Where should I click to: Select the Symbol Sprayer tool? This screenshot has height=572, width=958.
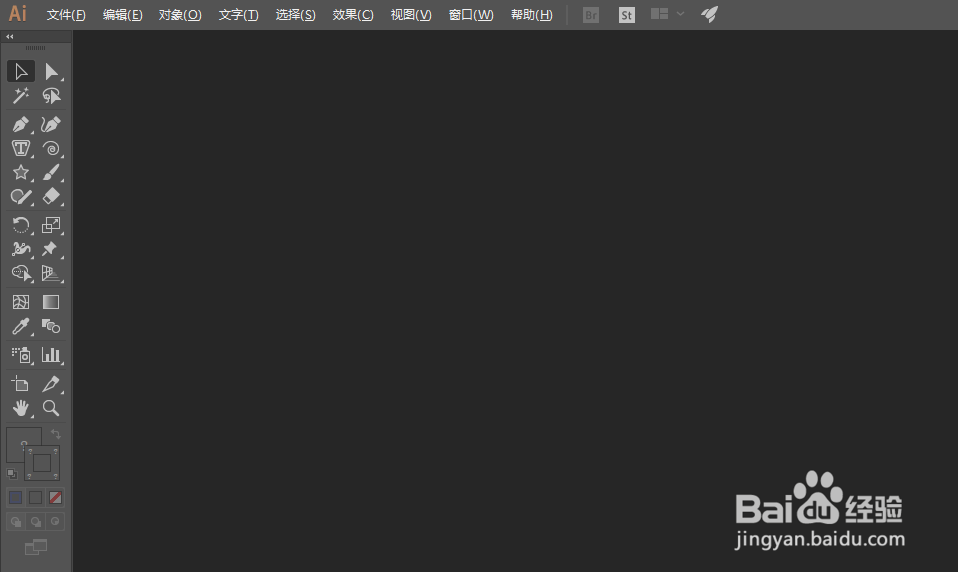21,355
